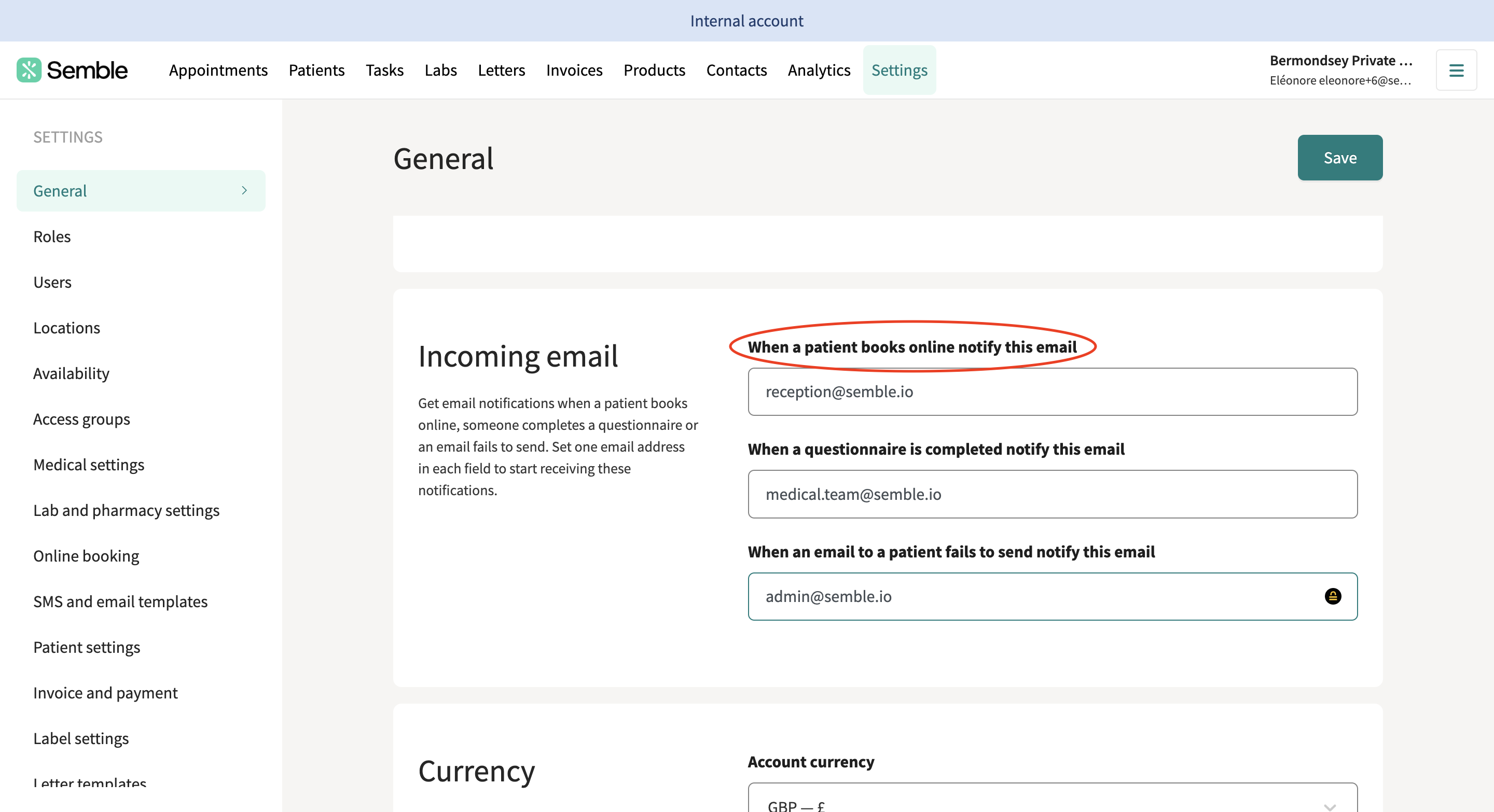The height and width of the screenshot is (812, 1494).
Task: Expand the General chevron in sidebar
Action: click(x=244, y=191)
